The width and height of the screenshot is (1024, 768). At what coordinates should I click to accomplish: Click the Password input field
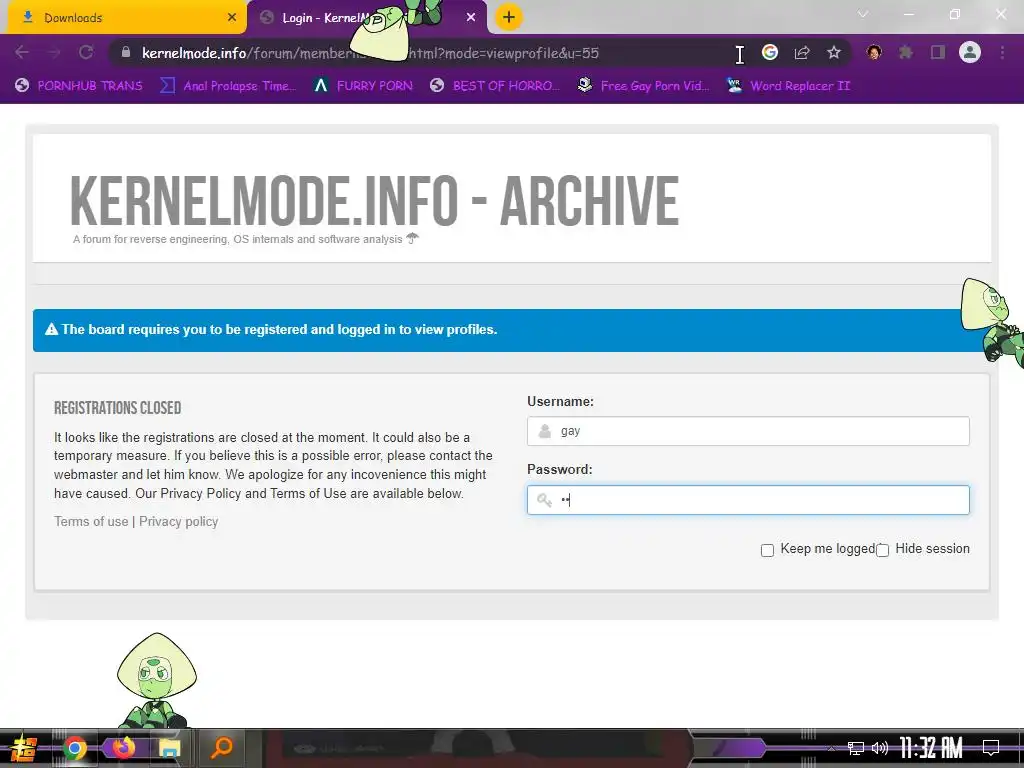748,500
